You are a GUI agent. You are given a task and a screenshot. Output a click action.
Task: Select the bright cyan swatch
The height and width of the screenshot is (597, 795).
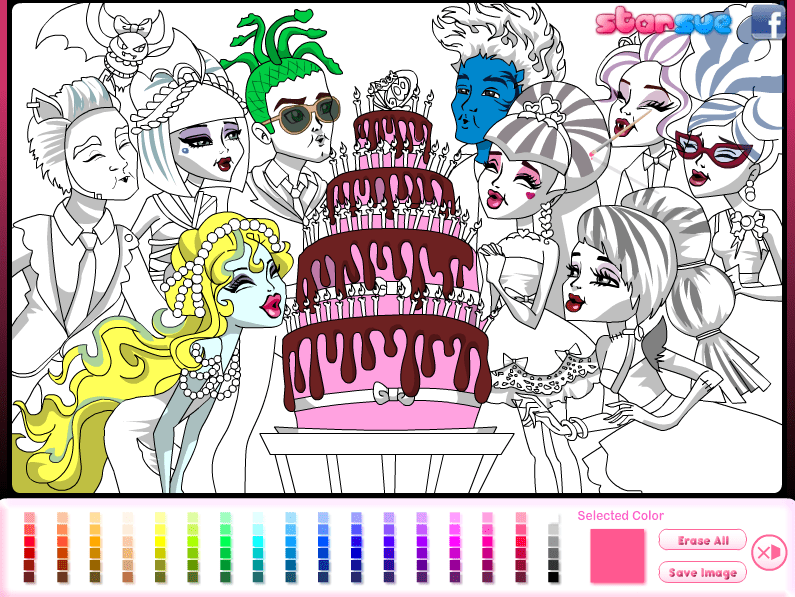point(258,541)
